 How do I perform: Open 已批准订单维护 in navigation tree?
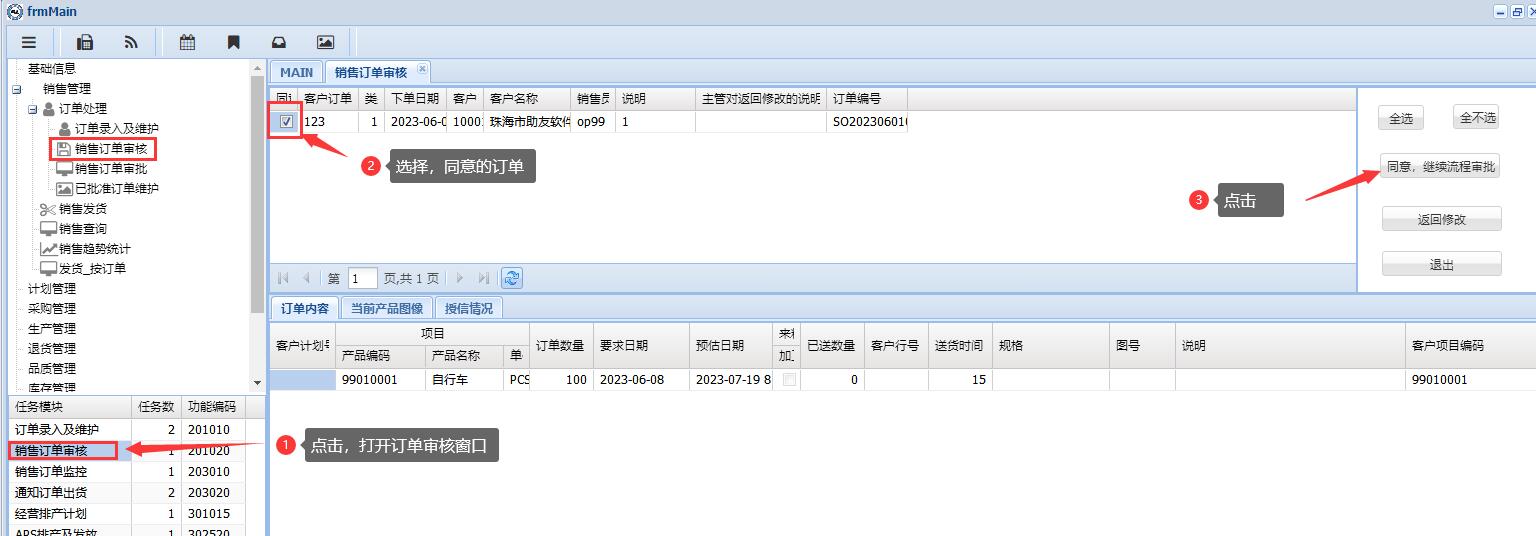116,189
